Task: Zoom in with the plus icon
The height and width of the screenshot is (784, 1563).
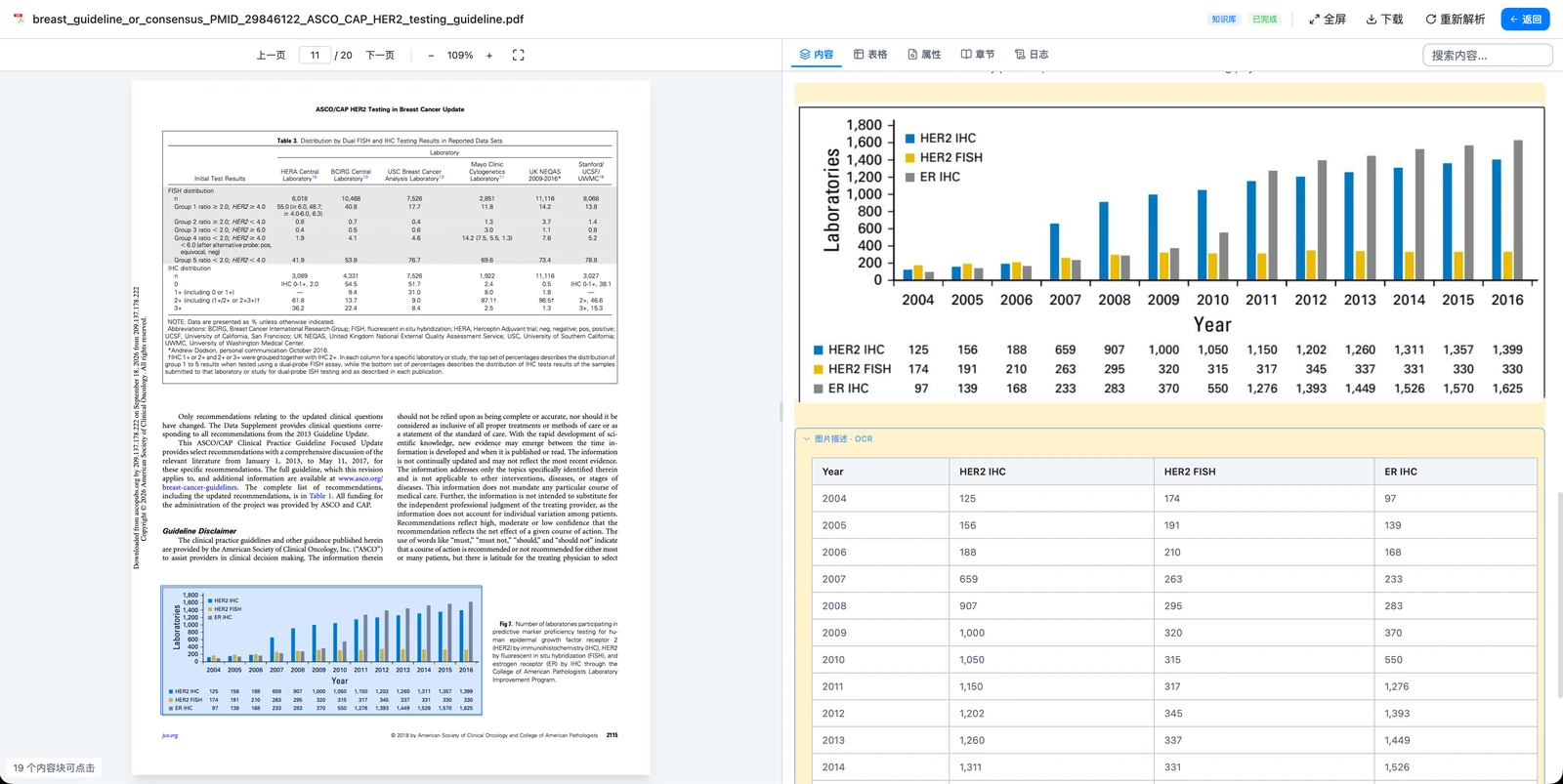Action: (x=489, y=56)
